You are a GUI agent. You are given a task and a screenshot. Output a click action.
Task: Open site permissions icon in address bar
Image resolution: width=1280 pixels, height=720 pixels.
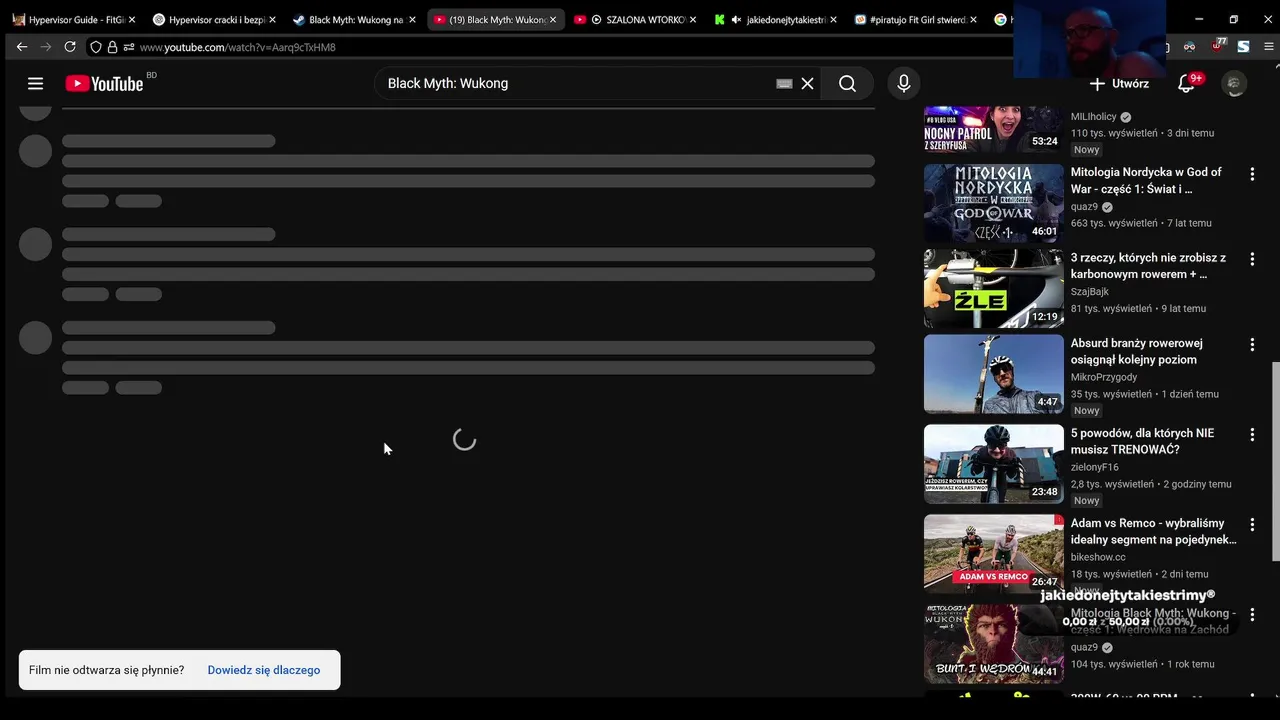128,47
